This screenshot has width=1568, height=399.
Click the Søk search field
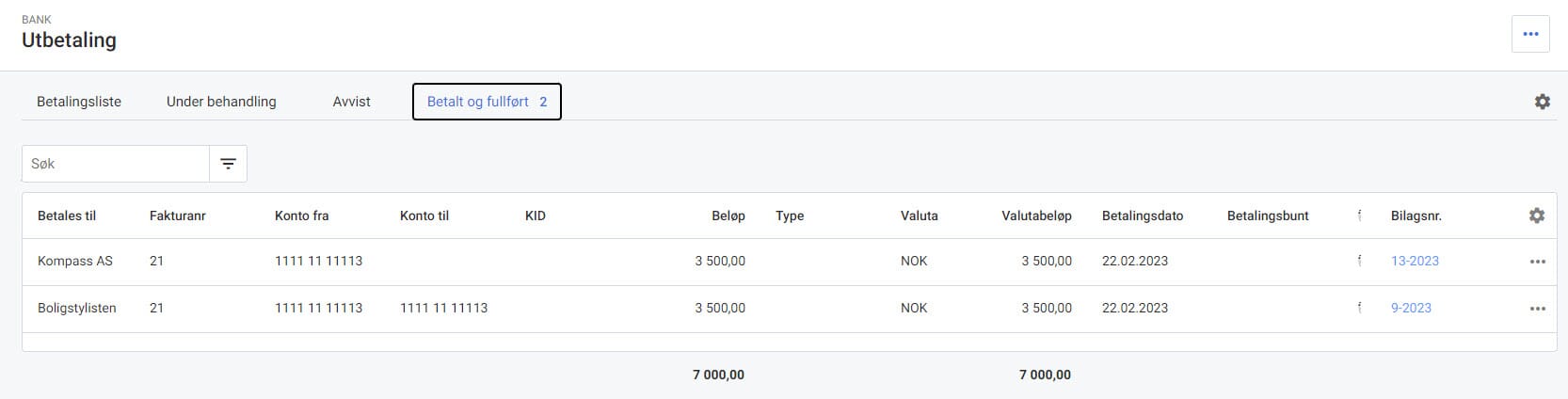click(x=115, y=164)
